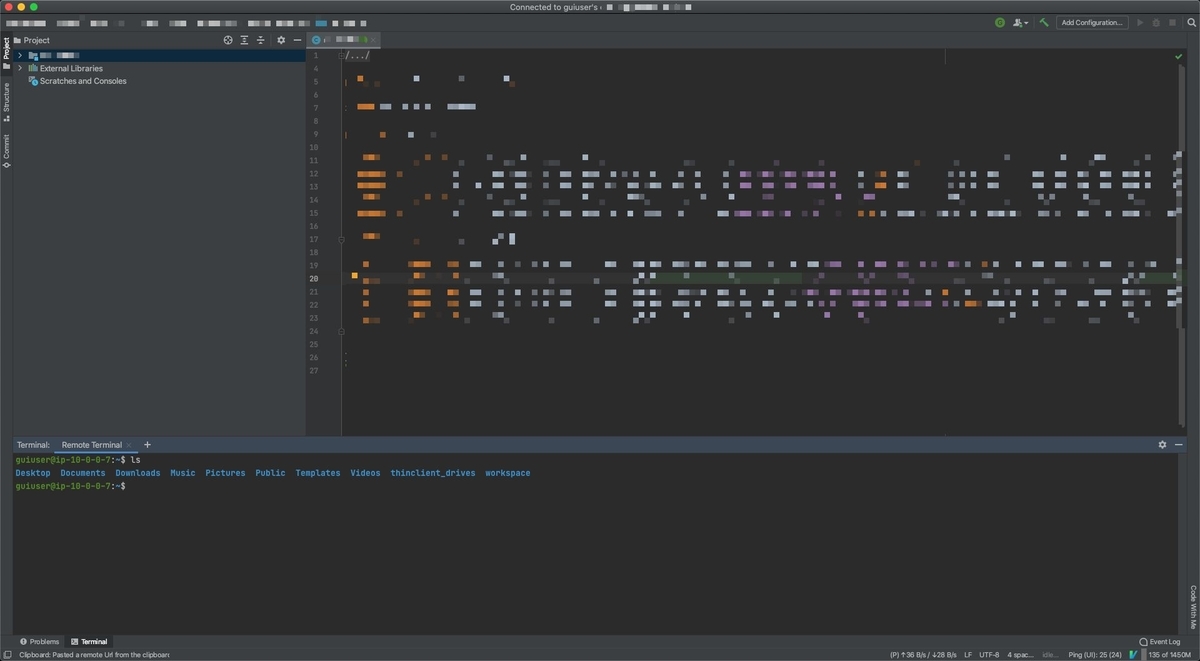The width and height of the screenshot is (1200, 661).
Task: Click the green G user avatar
Action: click(1000, 22)
